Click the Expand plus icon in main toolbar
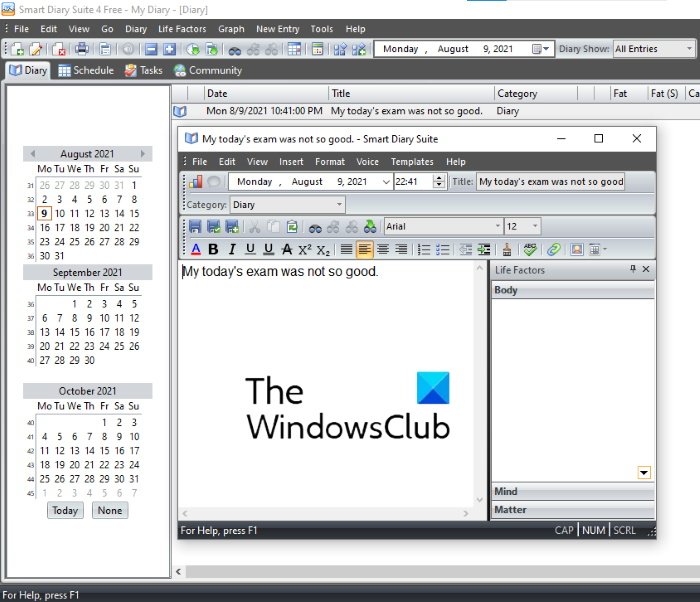The width and height of the screenshot is (700, 602). pos(170,49)
